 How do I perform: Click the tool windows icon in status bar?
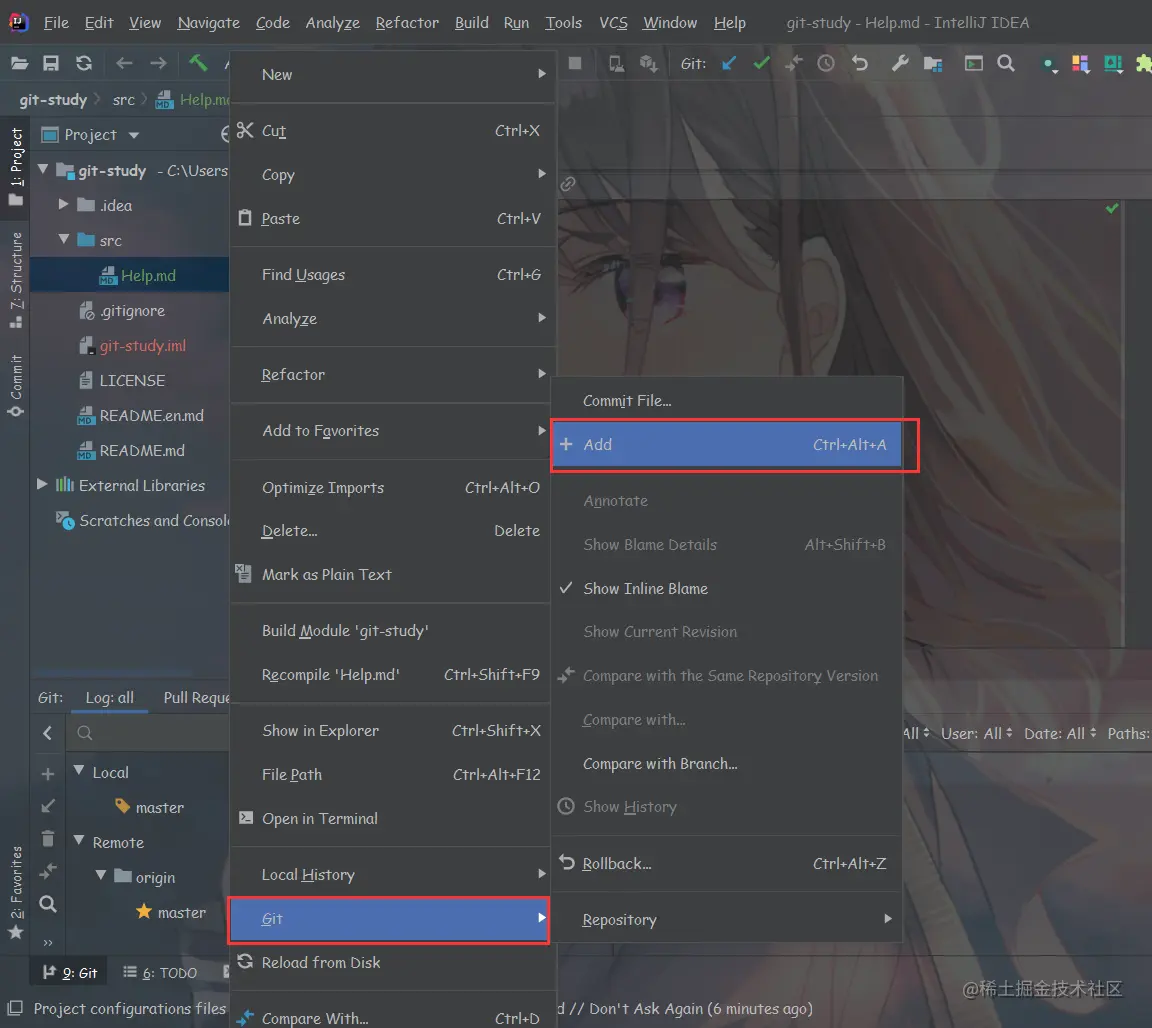(x=14, y=1007)
